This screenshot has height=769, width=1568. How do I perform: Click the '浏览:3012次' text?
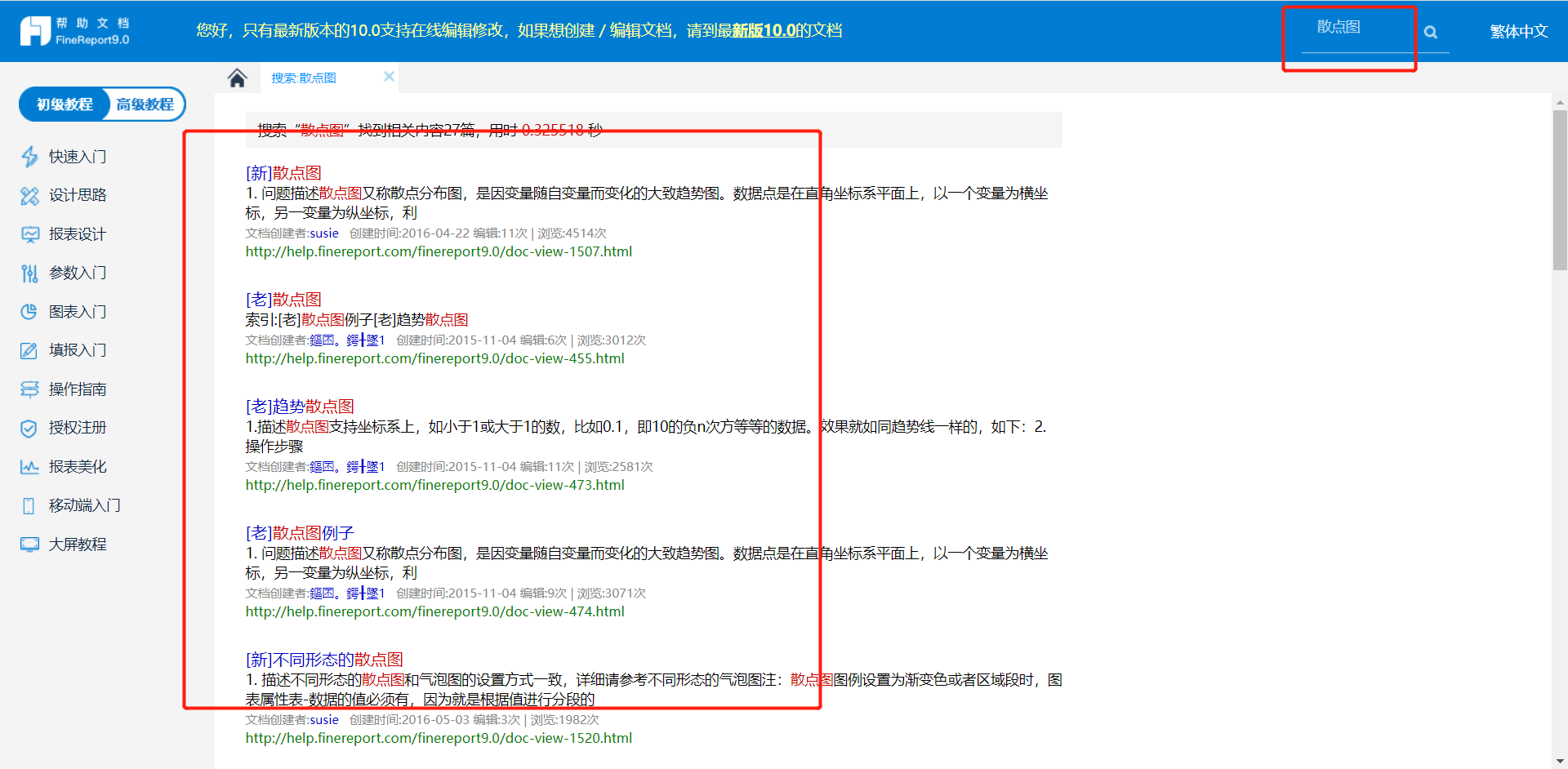pyautogui.click(x=612, y=340)
